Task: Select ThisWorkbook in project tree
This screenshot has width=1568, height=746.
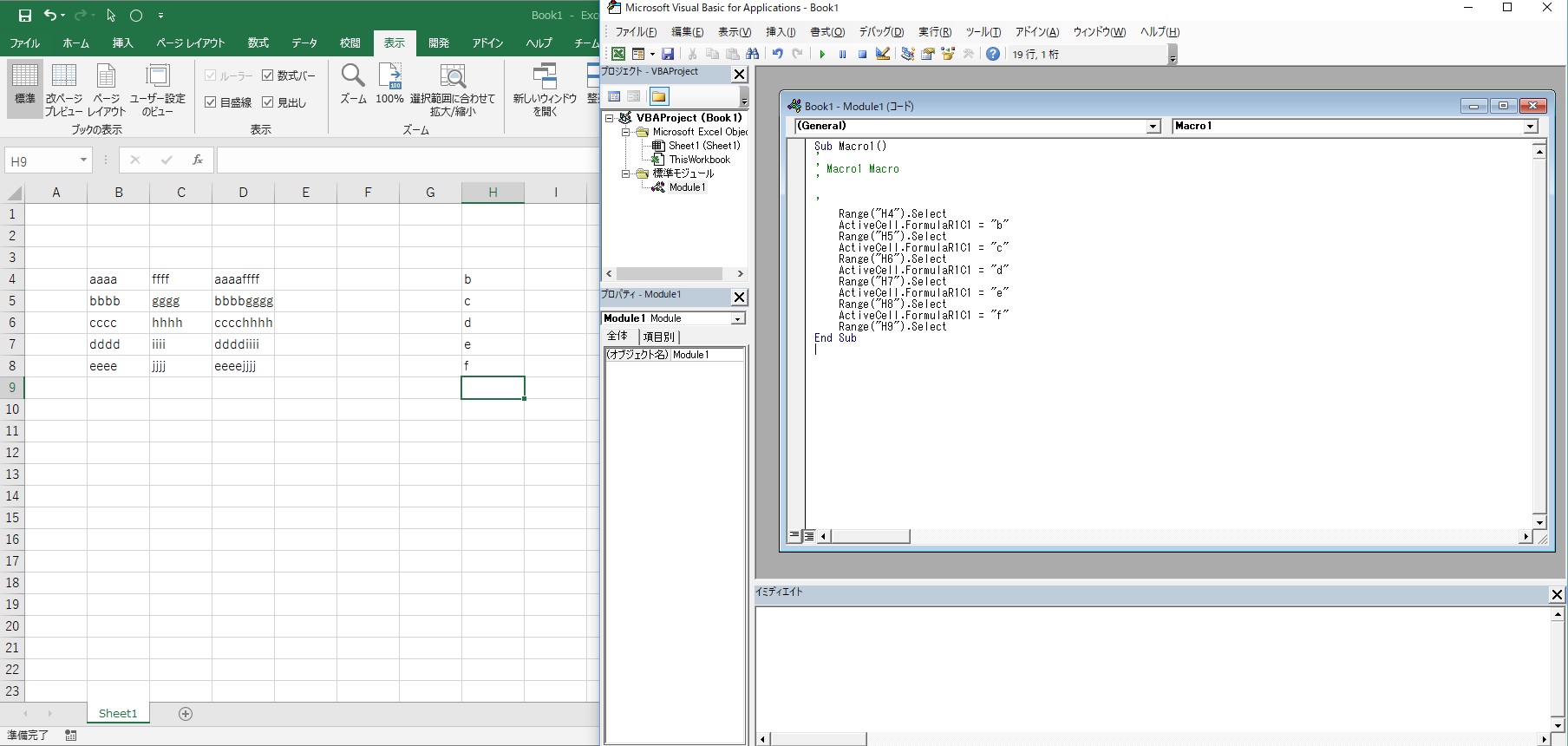Action: click(699, 160)
